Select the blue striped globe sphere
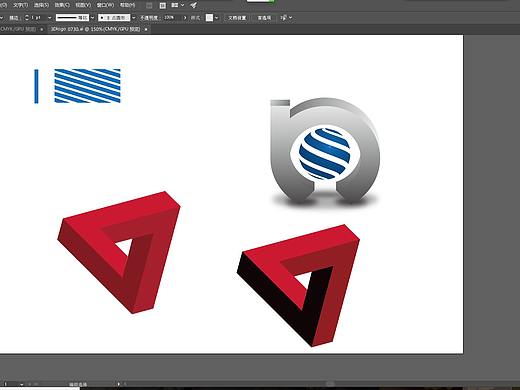This screenshot has width=520, height=390. click(324, 154)
